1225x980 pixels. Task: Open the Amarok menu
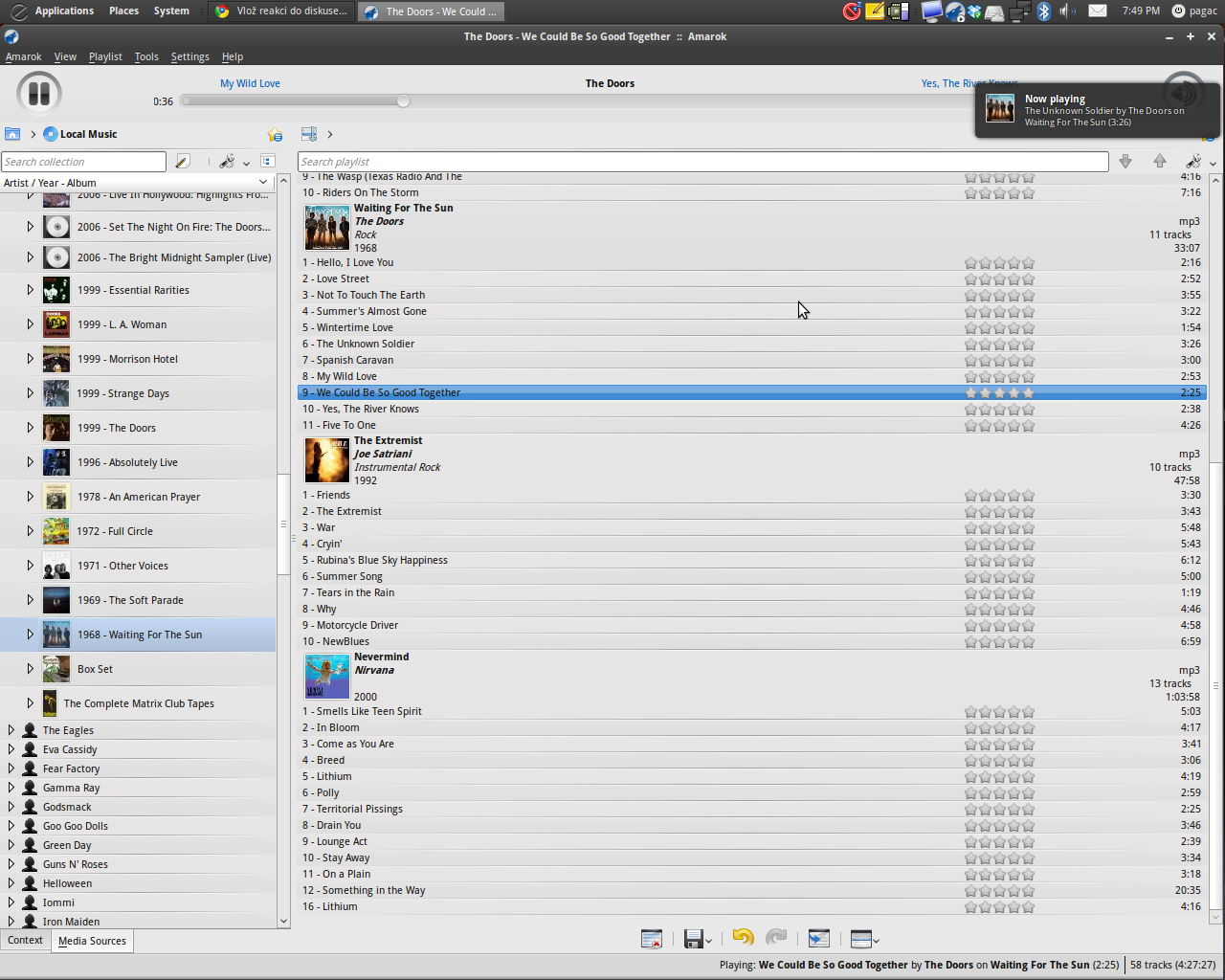24,56
